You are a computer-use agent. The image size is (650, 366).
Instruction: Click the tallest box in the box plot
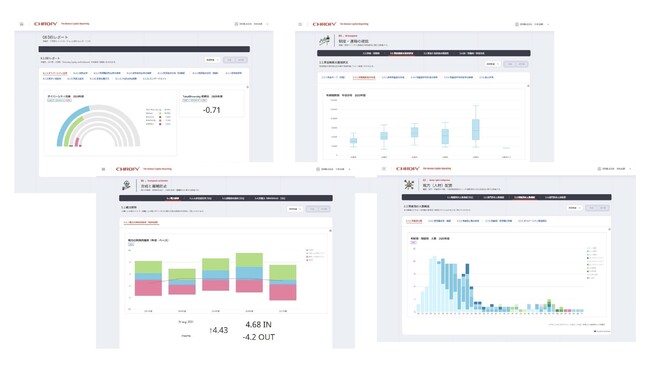tap(476, 129)
